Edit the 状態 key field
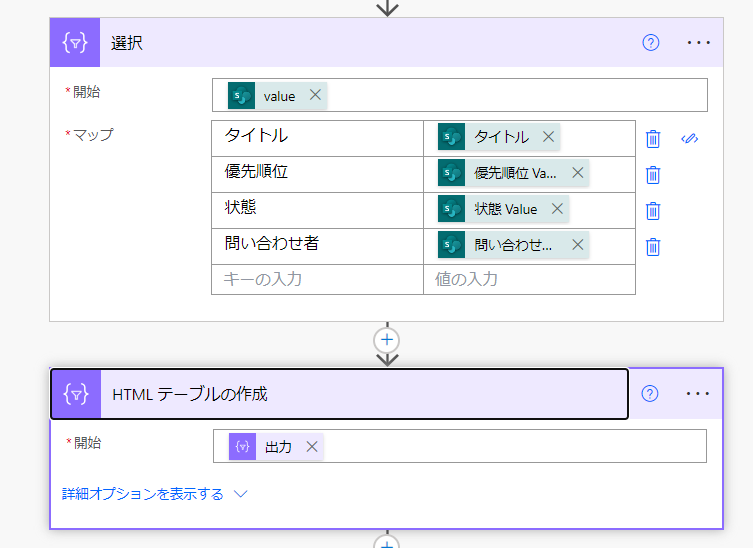Screen dimensions: 753x548 pyautogui.click(x=317, y=210)
